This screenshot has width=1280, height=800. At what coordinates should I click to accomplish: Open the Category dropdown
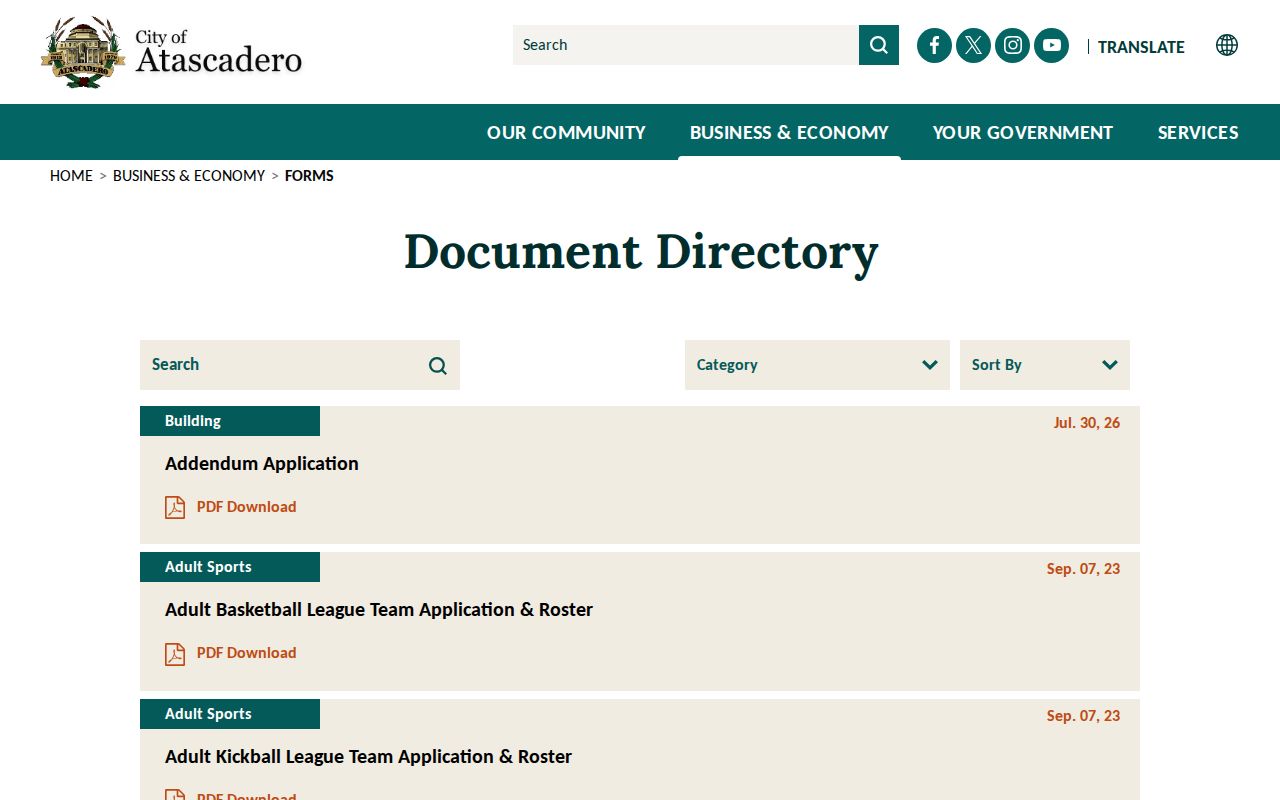[x=817, y=365]
